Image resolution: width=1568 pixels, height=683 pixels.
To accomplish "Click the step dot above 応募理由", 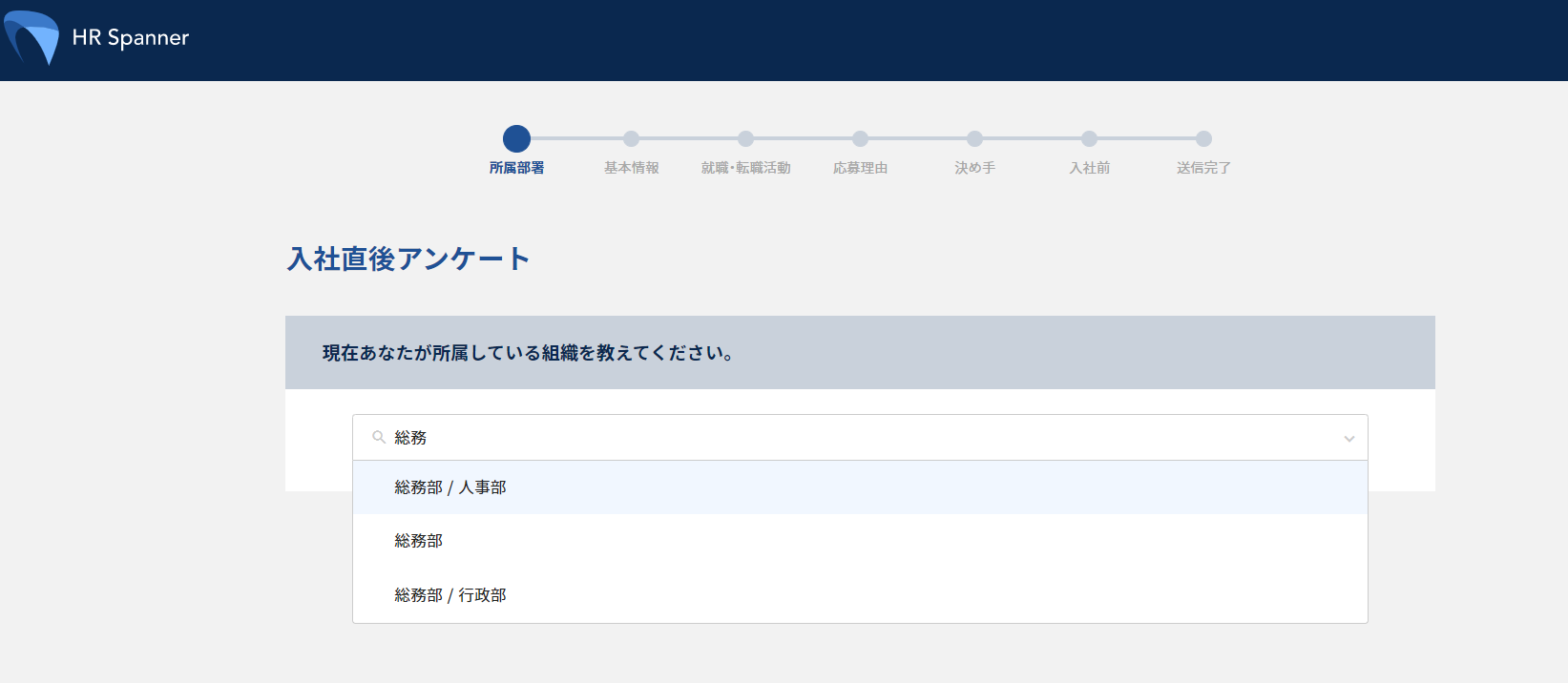I will (860, 139).
